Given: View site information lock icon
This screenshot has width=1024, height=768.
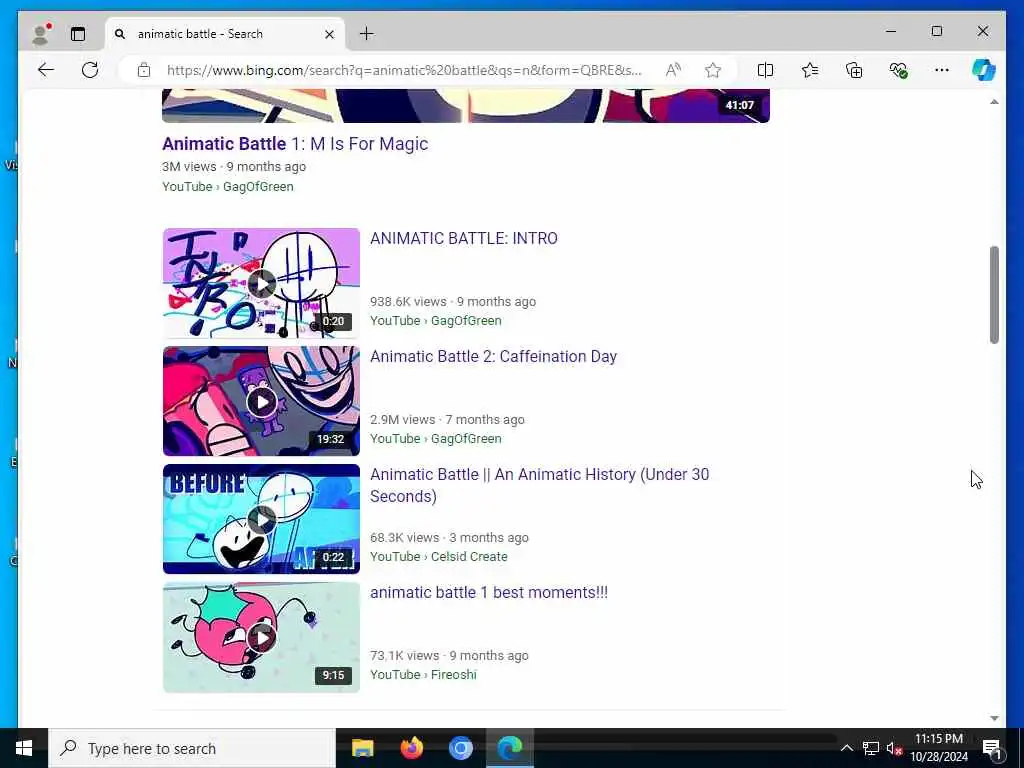Looking at the screenshot, I should 144,70.
